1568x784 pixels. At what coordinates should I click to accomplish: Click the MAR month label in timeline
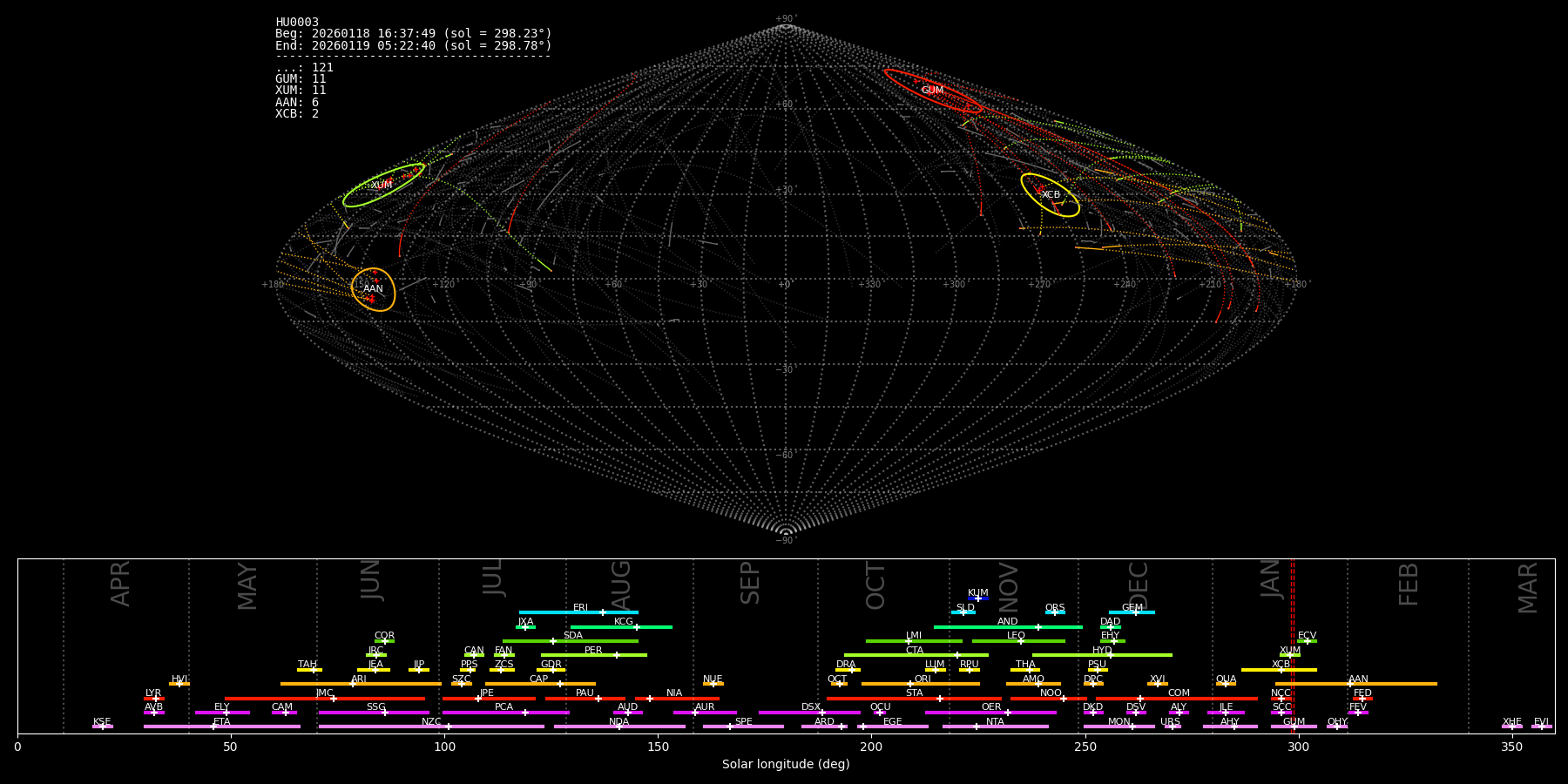(1528, 588)
